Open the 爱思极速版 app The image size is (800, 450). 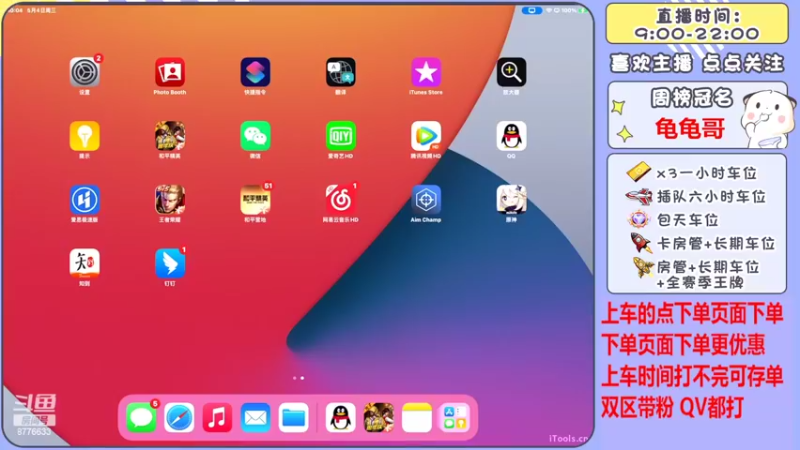point(85,199)
